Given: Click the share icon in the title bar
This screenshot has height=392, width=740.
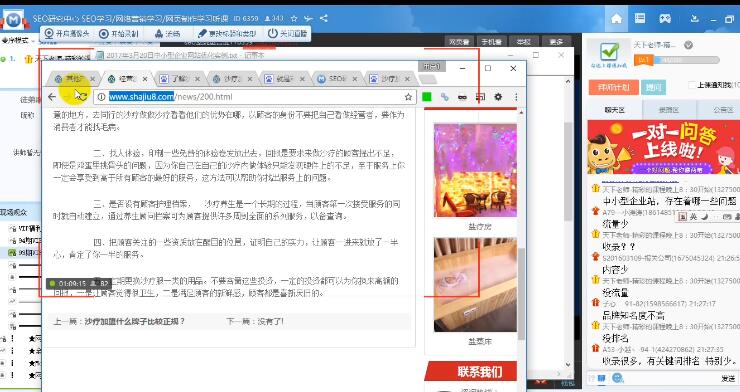Looking at the screenshot, I should 324,18.
